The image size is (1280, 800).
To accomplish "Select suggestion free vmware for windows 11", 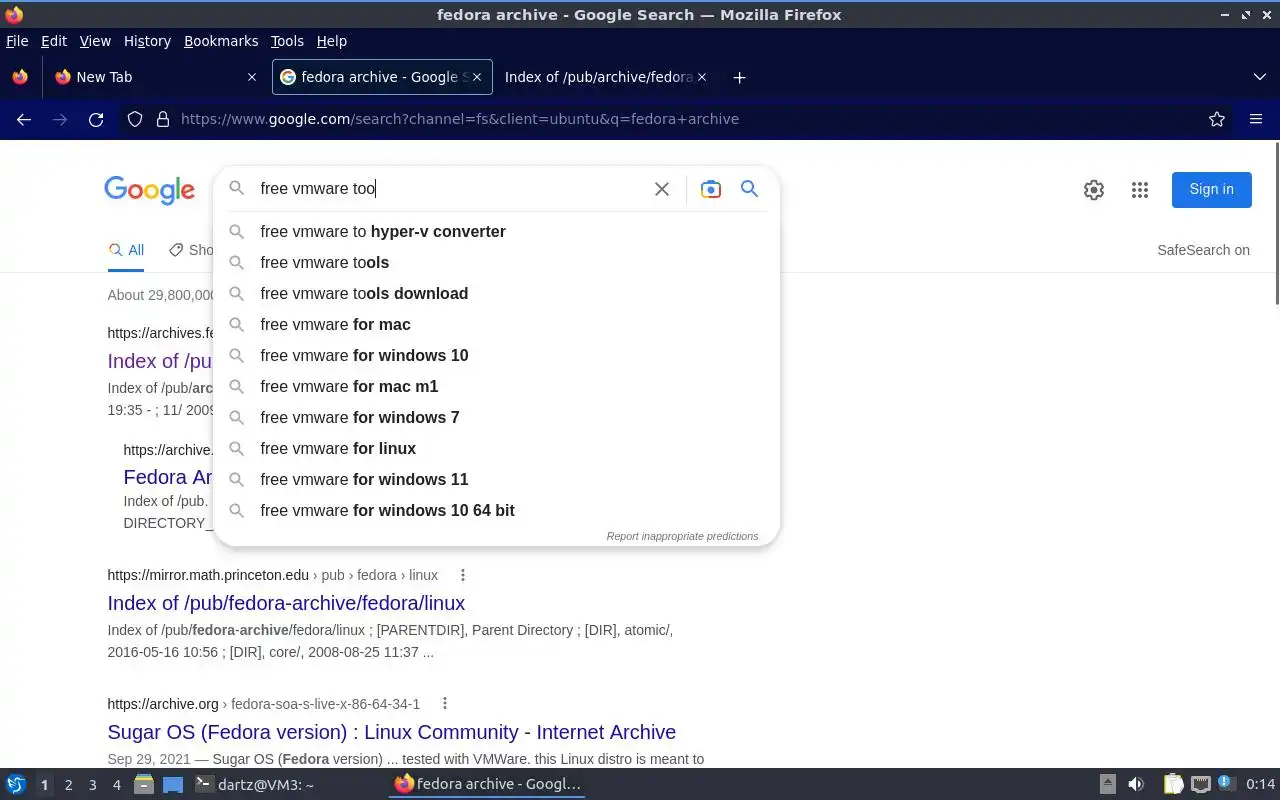I will 496,479.
